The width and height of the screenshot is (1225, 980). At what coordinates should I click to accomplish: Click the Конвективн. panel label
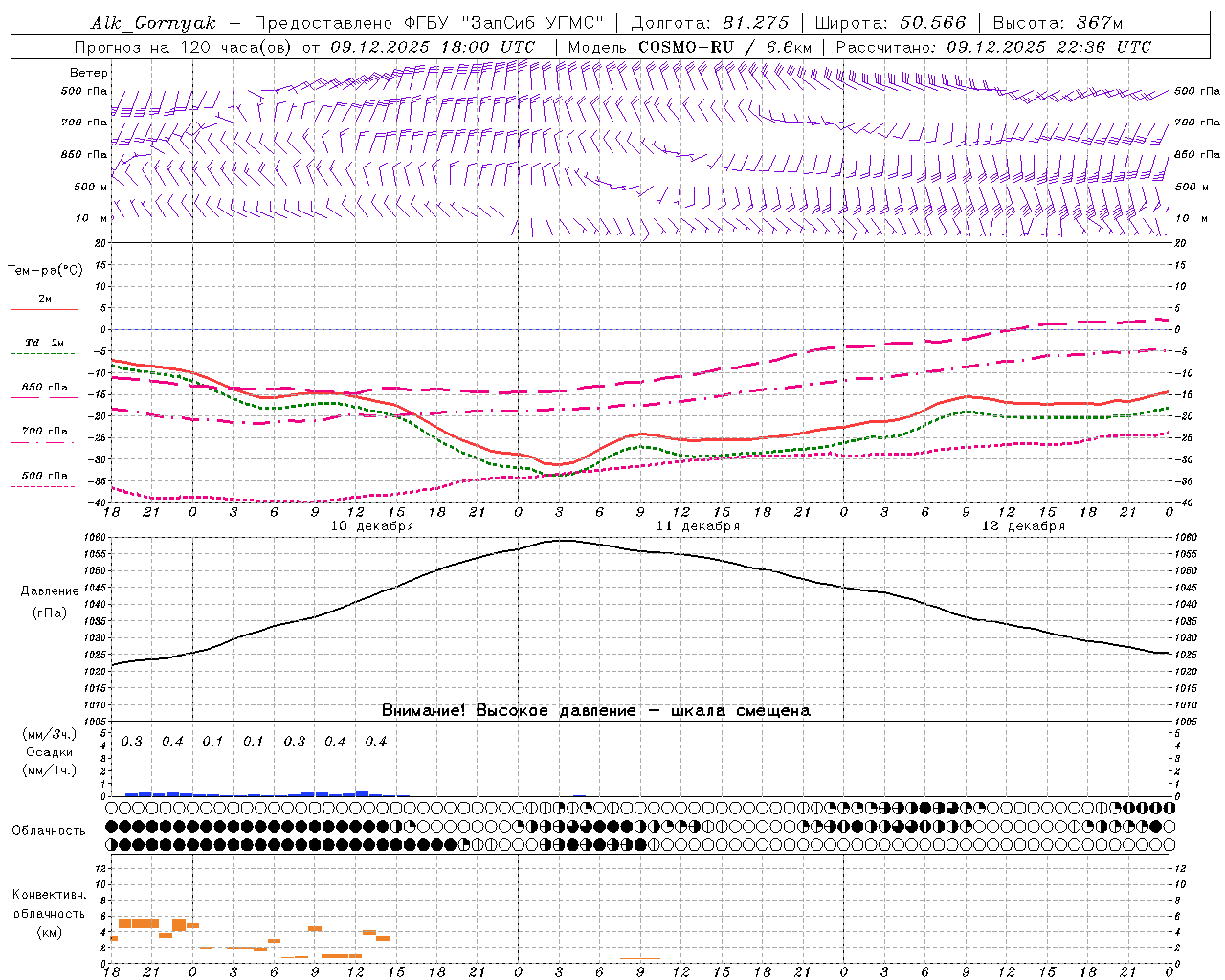click(50, 895)
